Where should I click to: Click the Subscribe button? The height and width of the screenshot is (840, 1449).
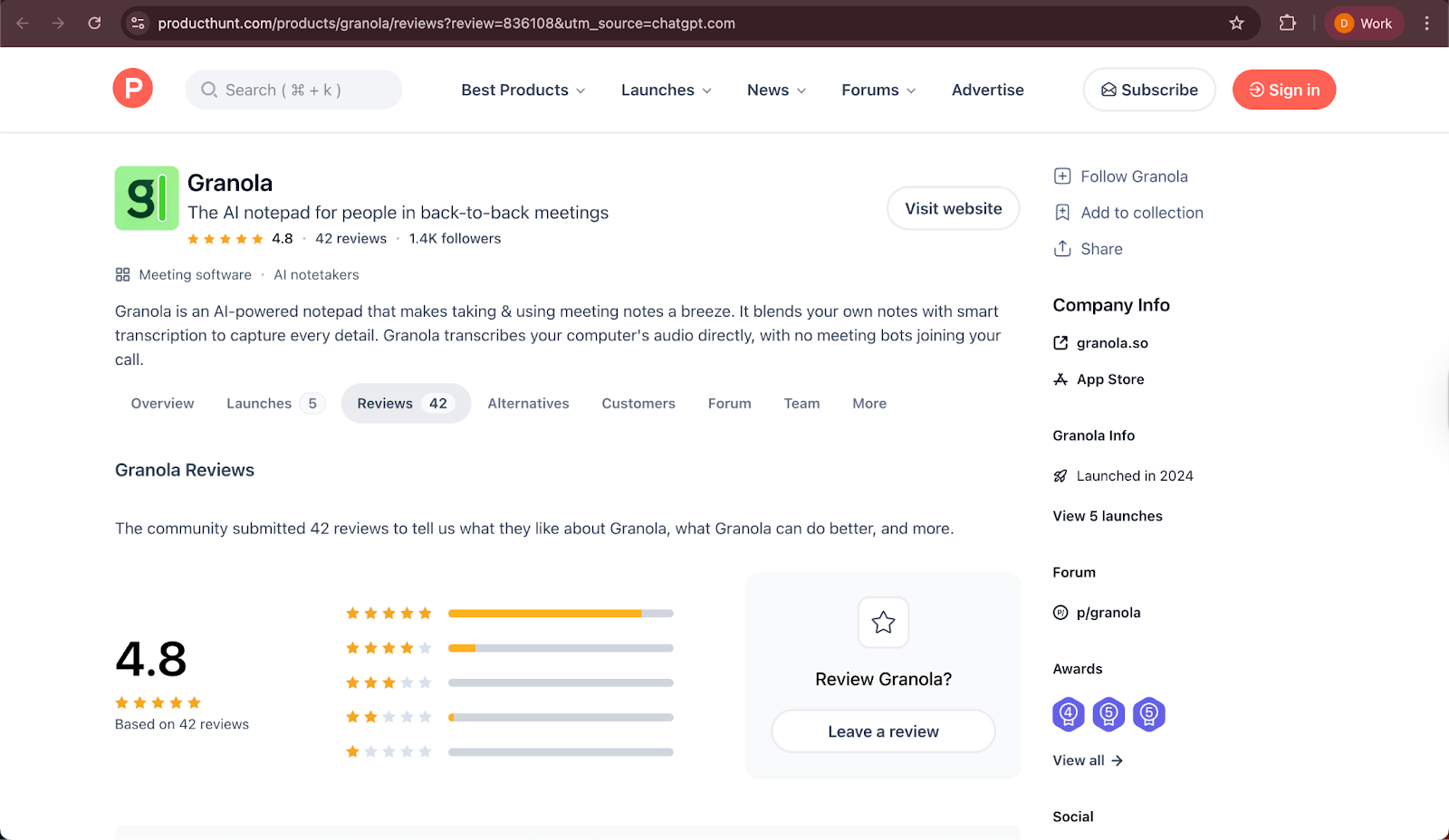(1149, 90)
